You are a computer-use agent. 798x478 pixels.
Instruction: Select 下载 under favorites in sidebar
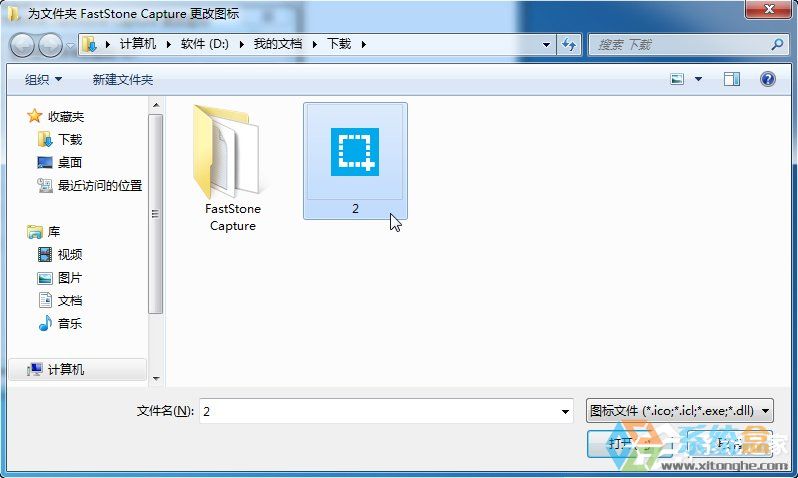click(x=70, y=139)
